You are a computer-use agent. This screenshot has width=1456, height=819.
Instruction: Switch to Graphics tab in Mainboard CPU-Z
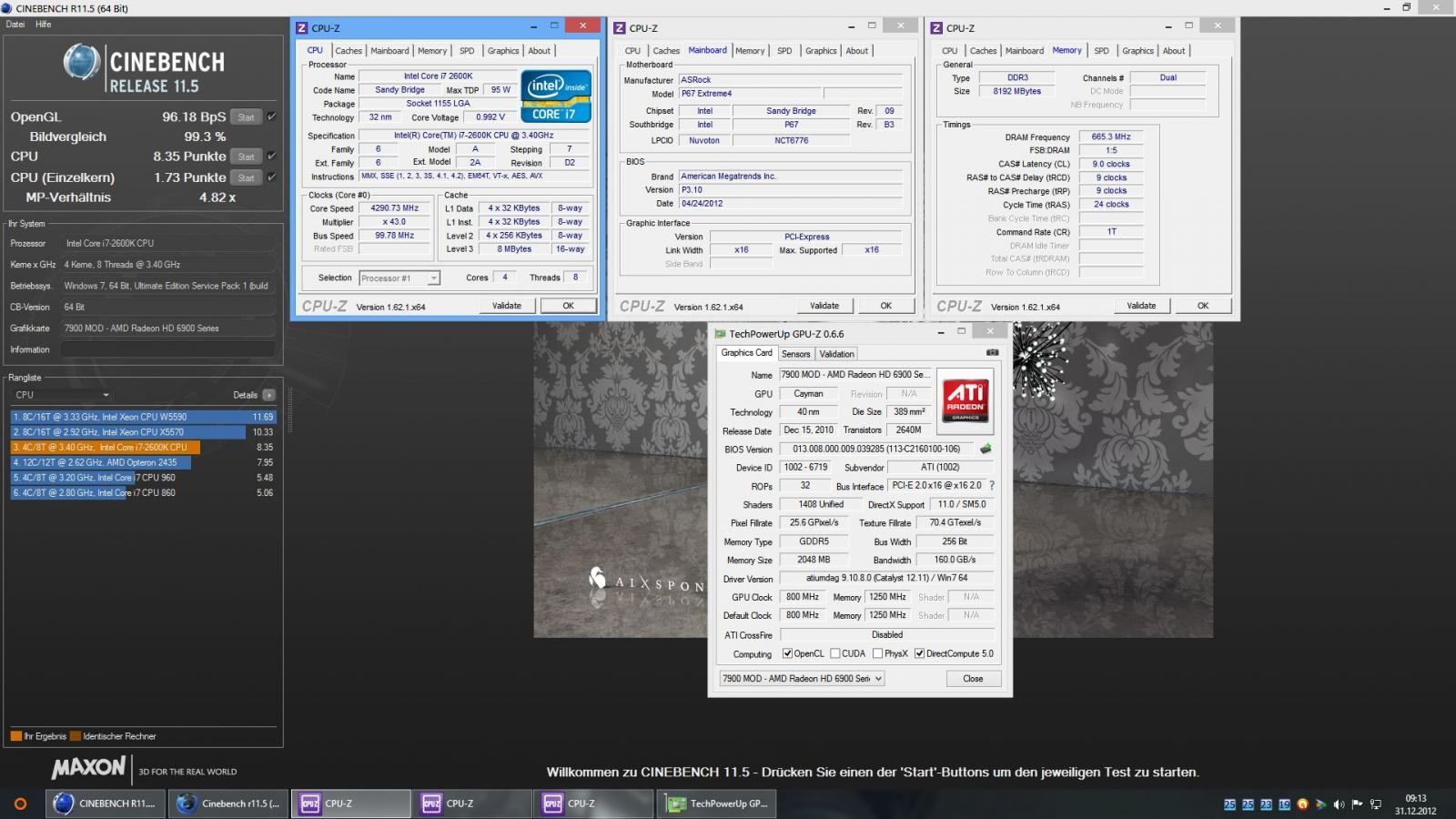coord(821,51)
